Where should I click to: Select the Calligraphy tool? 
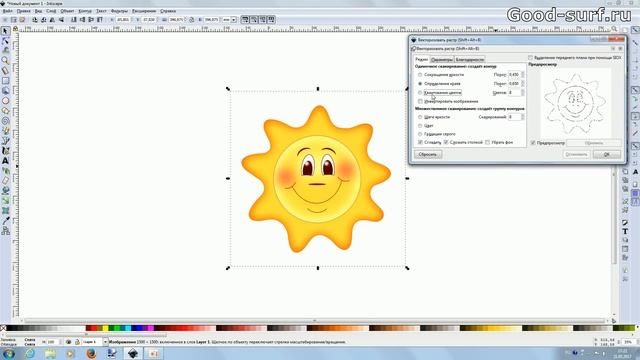[5, 151]
